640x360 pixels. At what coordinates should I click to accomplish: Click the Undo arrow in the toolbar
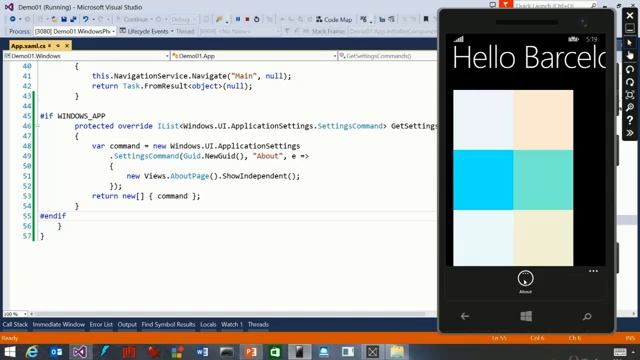(85, 19)
